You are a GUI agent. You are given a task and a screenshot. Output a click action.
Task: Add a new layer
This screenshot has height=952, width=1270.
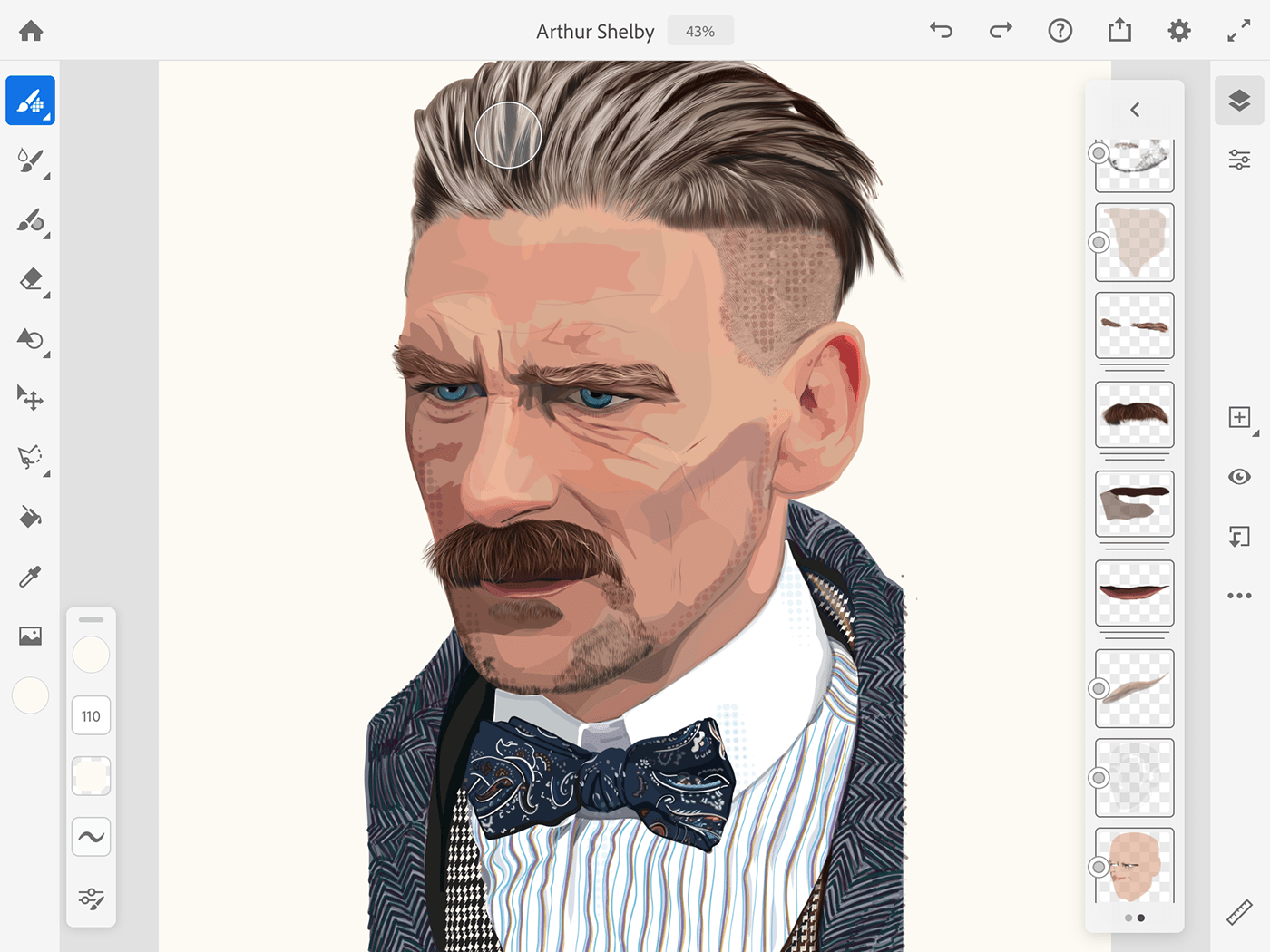click(1239, 417)
